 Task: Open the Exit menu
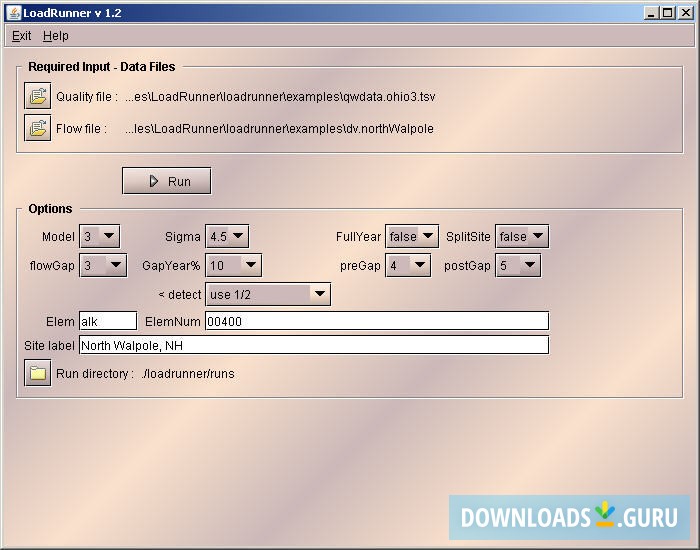click(x=21, y=36)
